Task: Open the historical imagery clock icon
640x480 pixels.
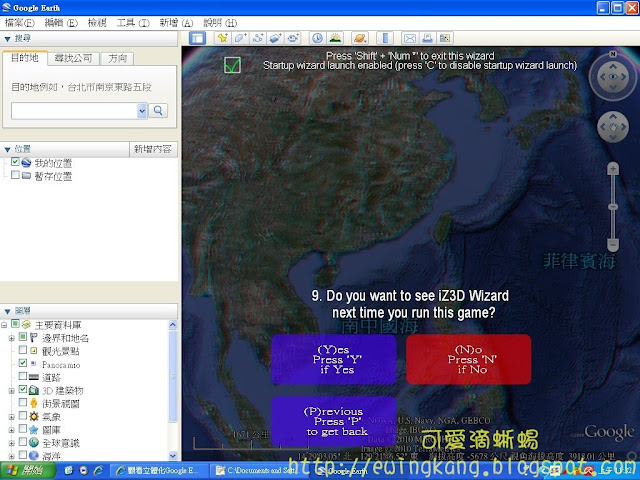Action: click(317, 38)
